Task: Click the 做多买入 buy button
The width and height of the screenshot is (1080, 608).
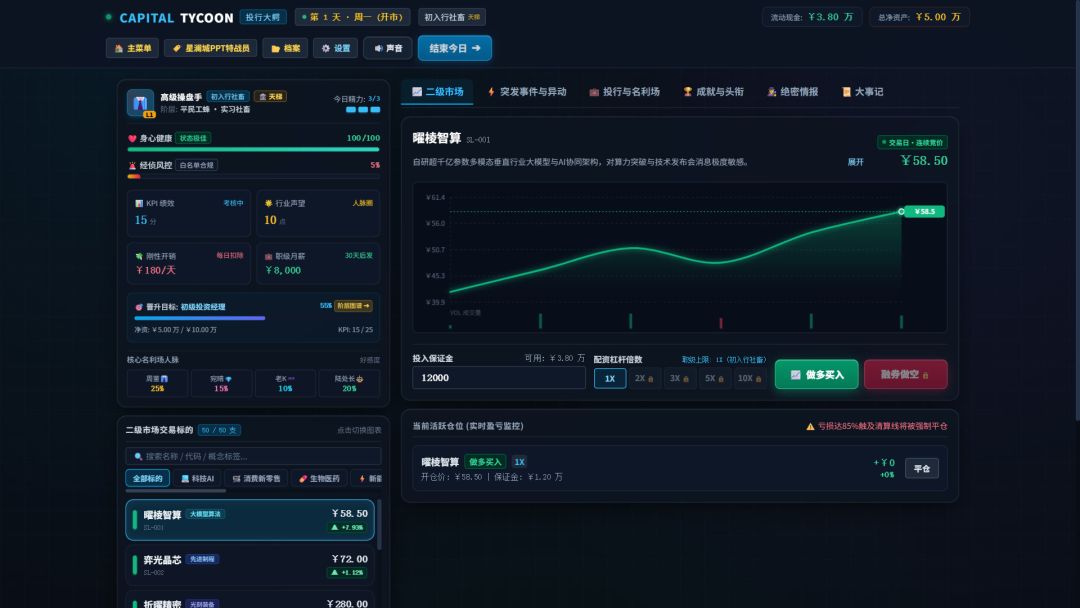Action: 816,375
